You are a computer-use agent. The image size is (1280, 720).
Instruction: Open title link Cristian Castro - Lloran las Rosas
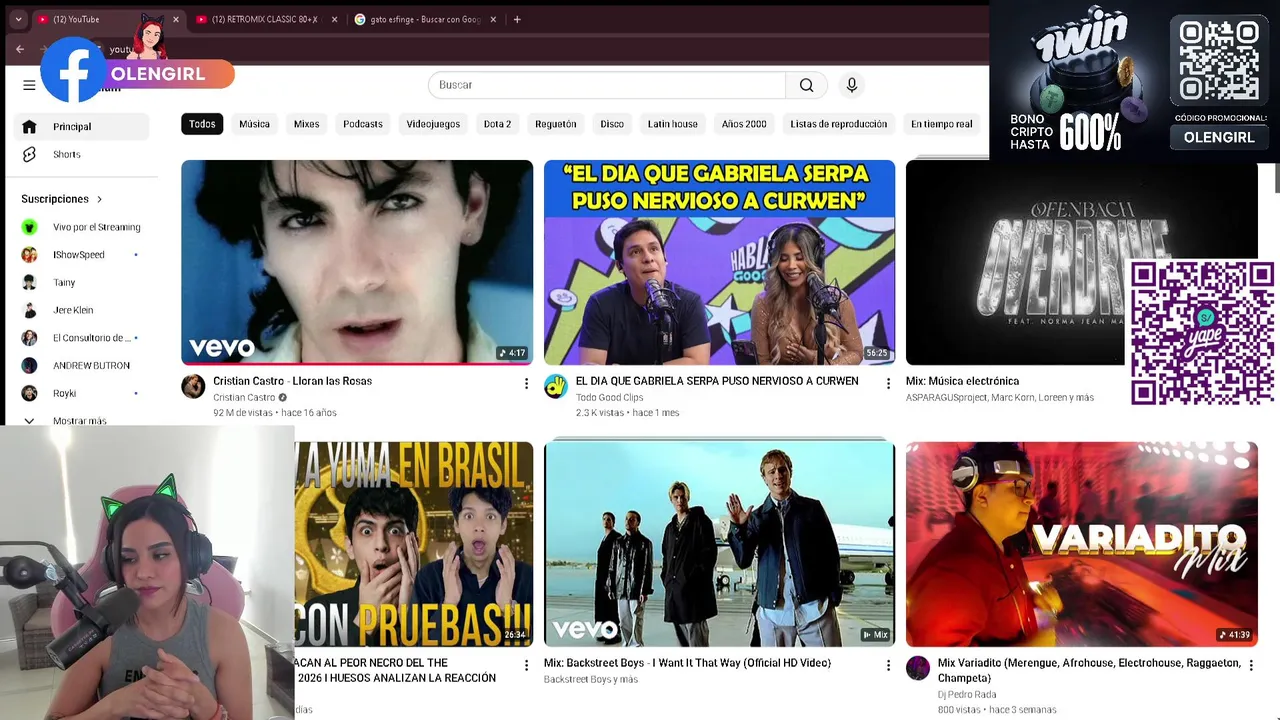(x=292, y=381)
